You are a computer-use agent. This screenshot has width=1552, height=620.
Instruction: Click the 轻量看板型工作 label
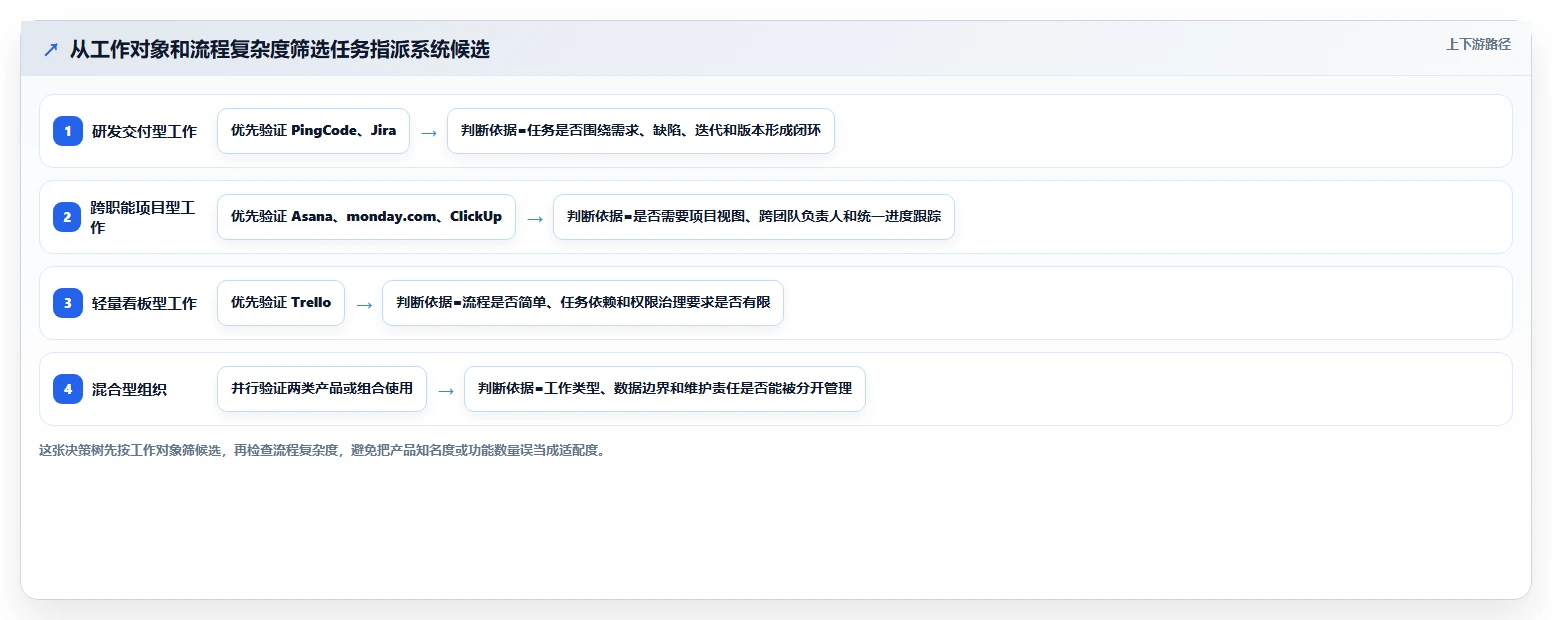coord(144,303)
